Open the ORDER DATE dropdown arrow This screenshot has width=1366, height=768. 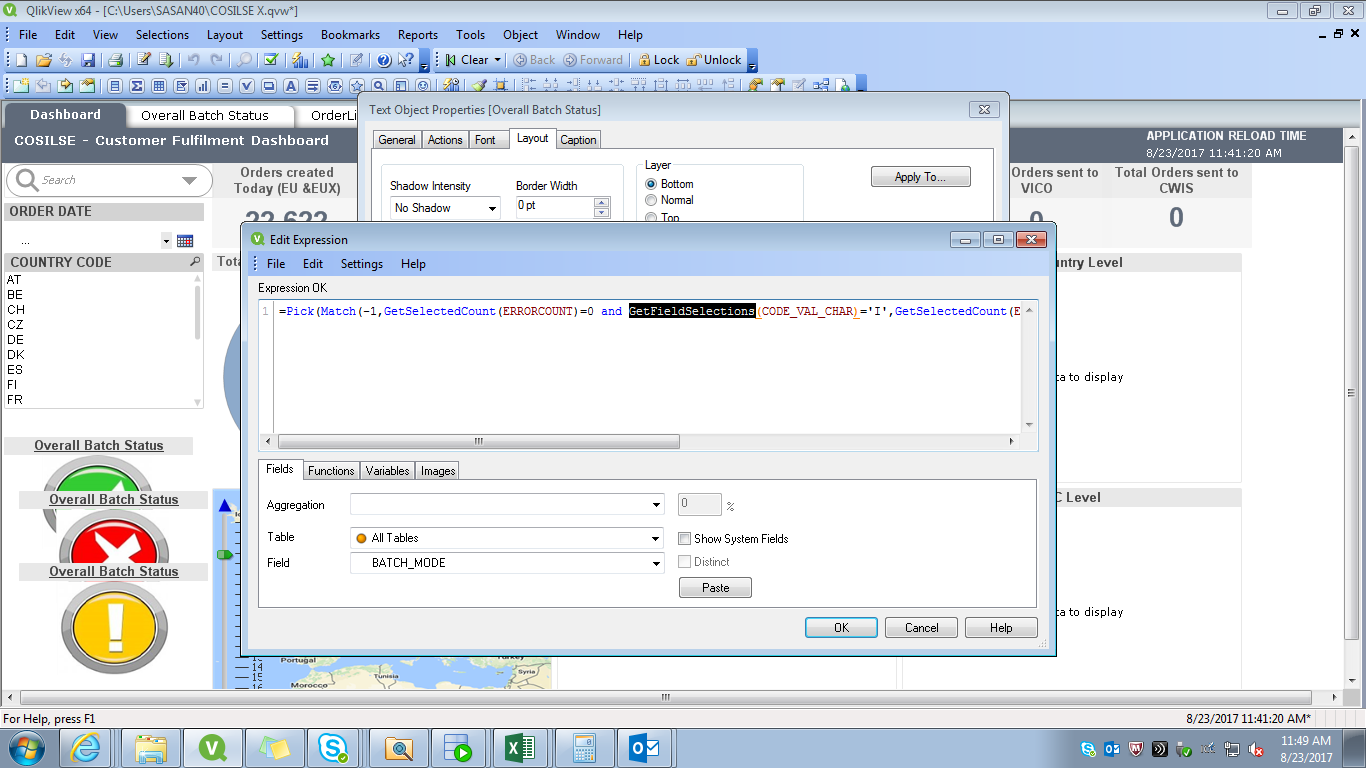click(166, 241)
